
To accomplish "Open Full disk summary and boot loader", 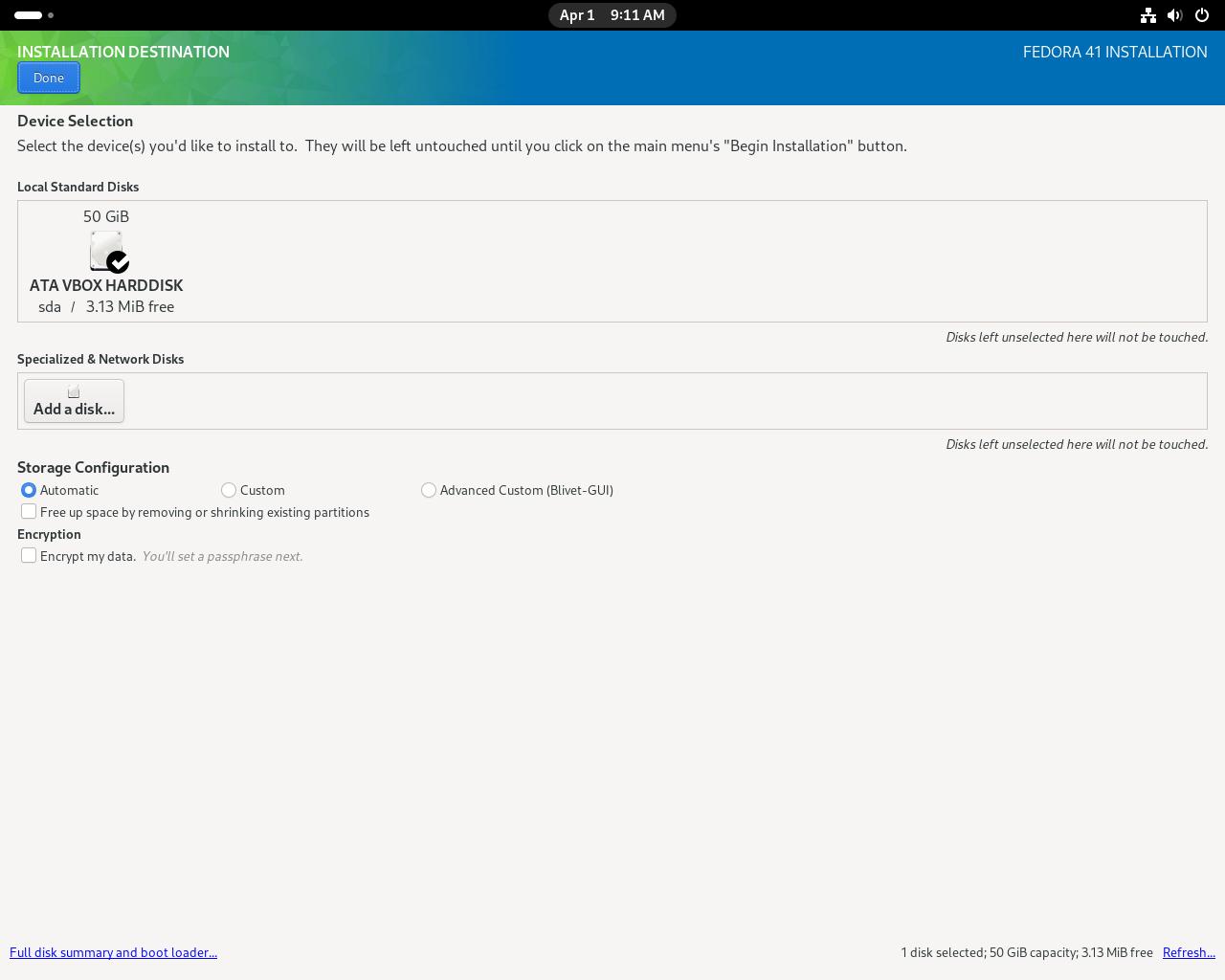I will coord(113,952).
